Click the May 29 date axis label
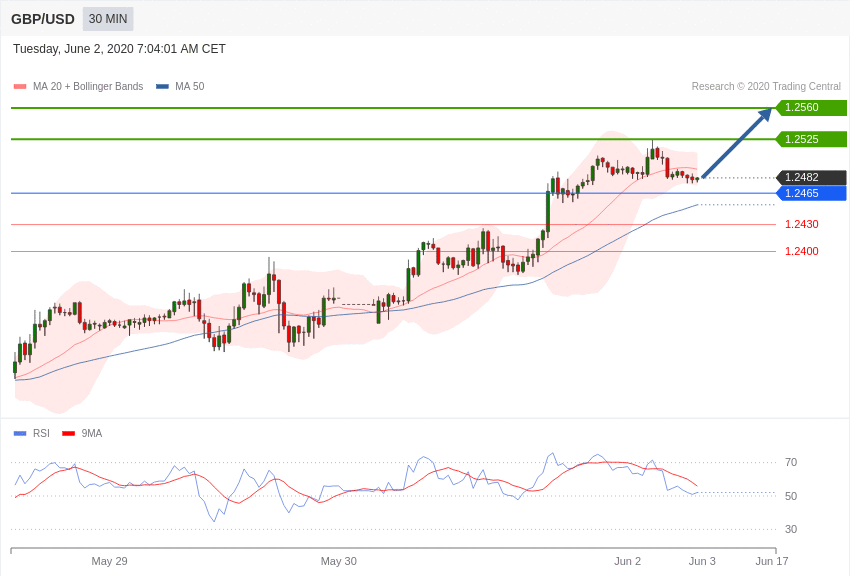850x576 pixels. [110, 561]
